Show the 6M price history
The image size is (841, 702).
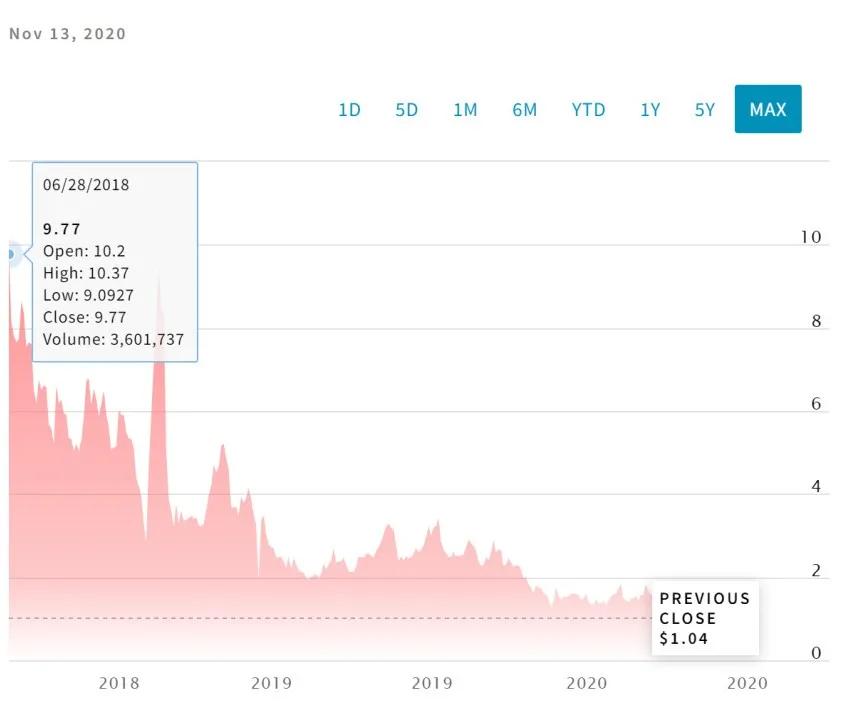(524, 109)
